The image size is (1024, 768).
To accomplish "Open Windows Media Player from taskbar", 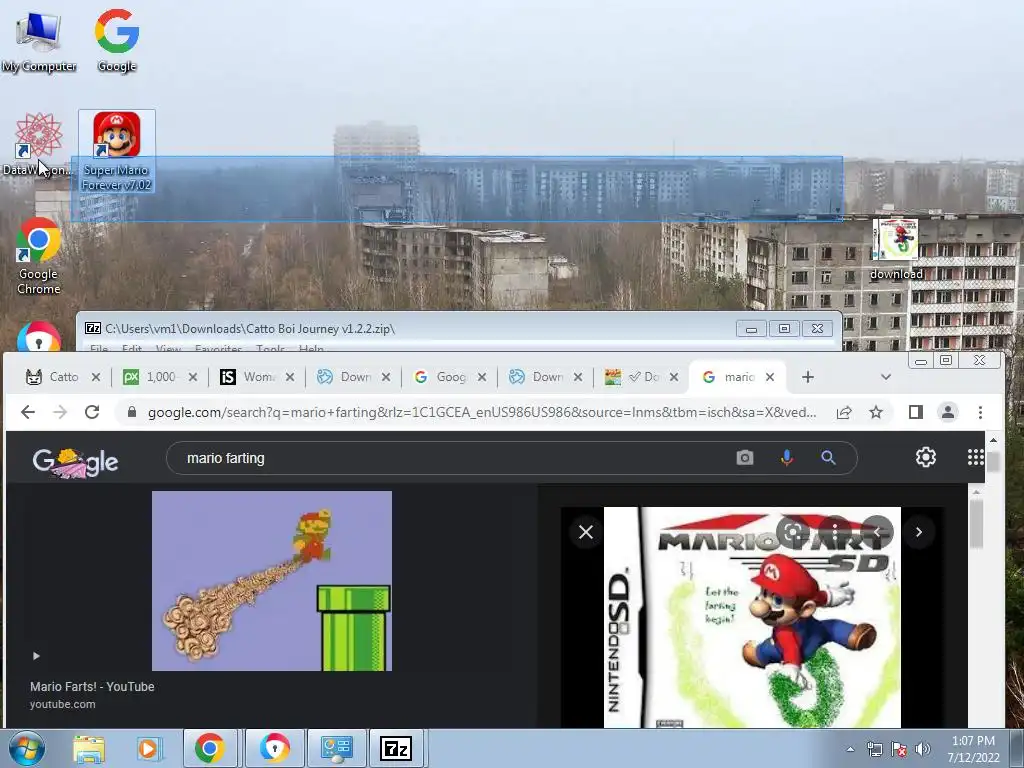I will tap(149, 749).
